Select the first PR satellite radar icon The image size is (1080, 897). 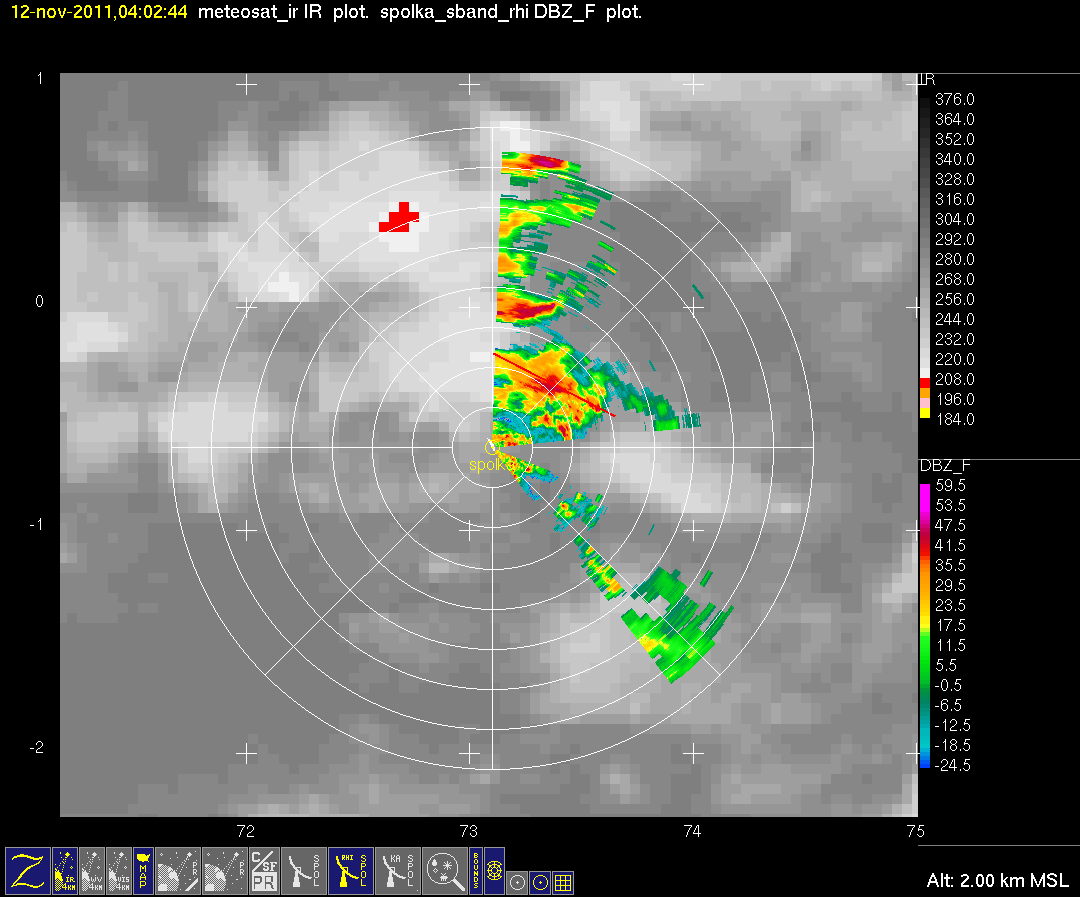(178, 871)
